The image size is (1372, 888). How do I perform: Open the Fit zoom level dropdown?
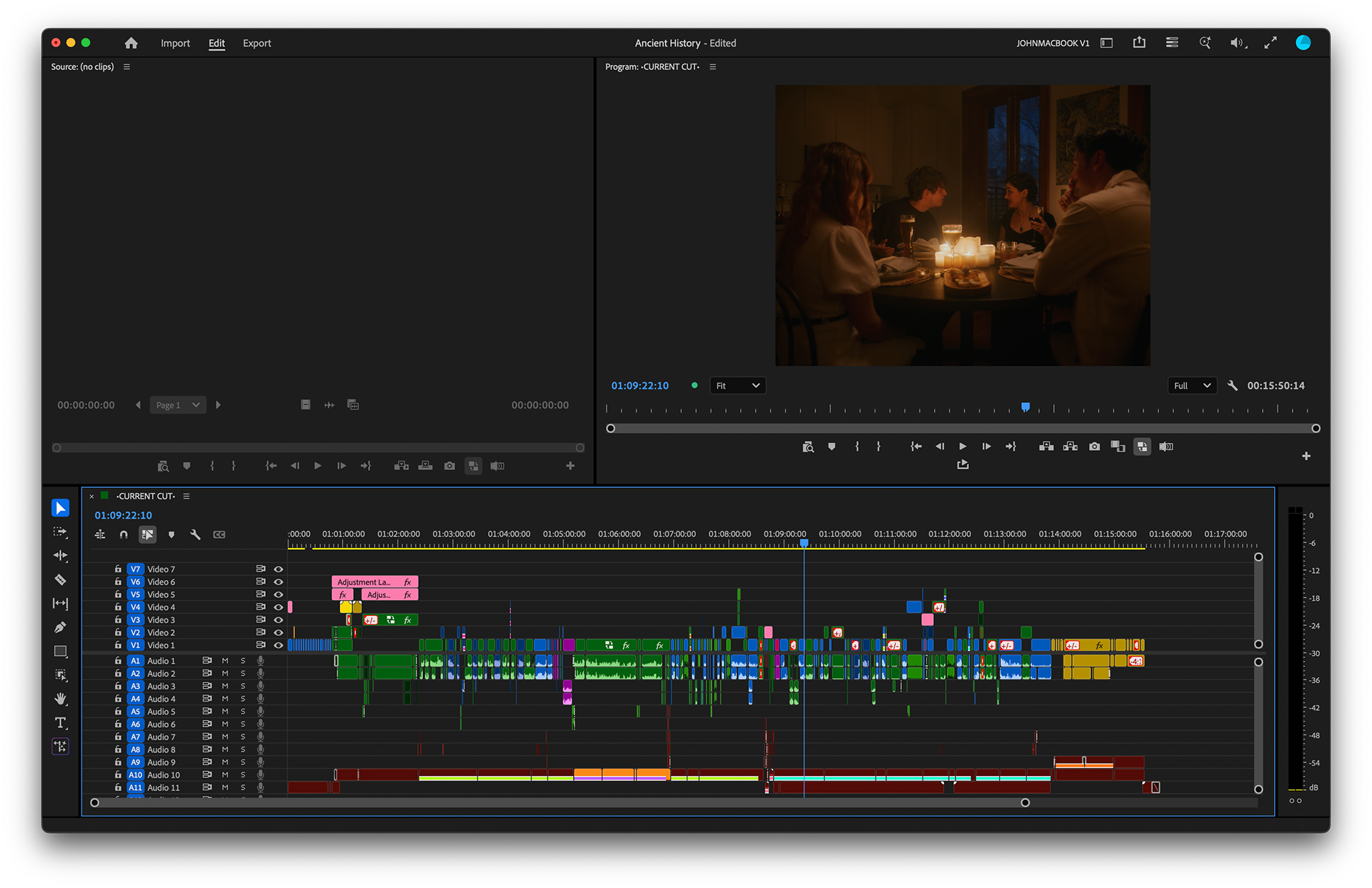point(737,386)
